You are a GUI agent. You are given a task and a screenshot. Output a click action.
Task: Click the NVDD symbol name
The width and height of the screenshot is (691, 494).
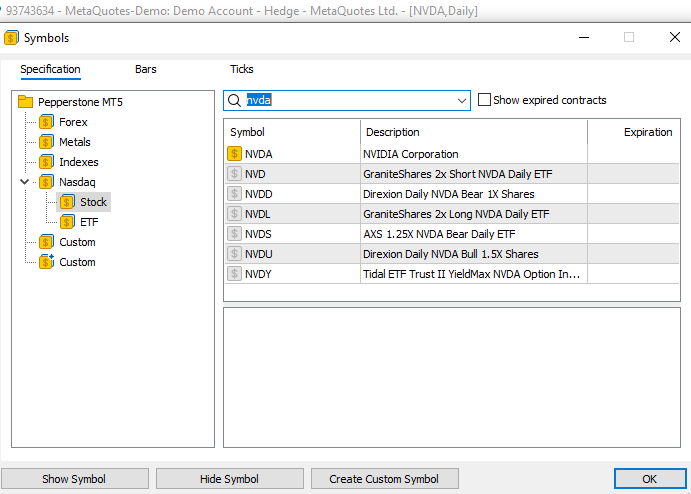click(x=259, y=194)
